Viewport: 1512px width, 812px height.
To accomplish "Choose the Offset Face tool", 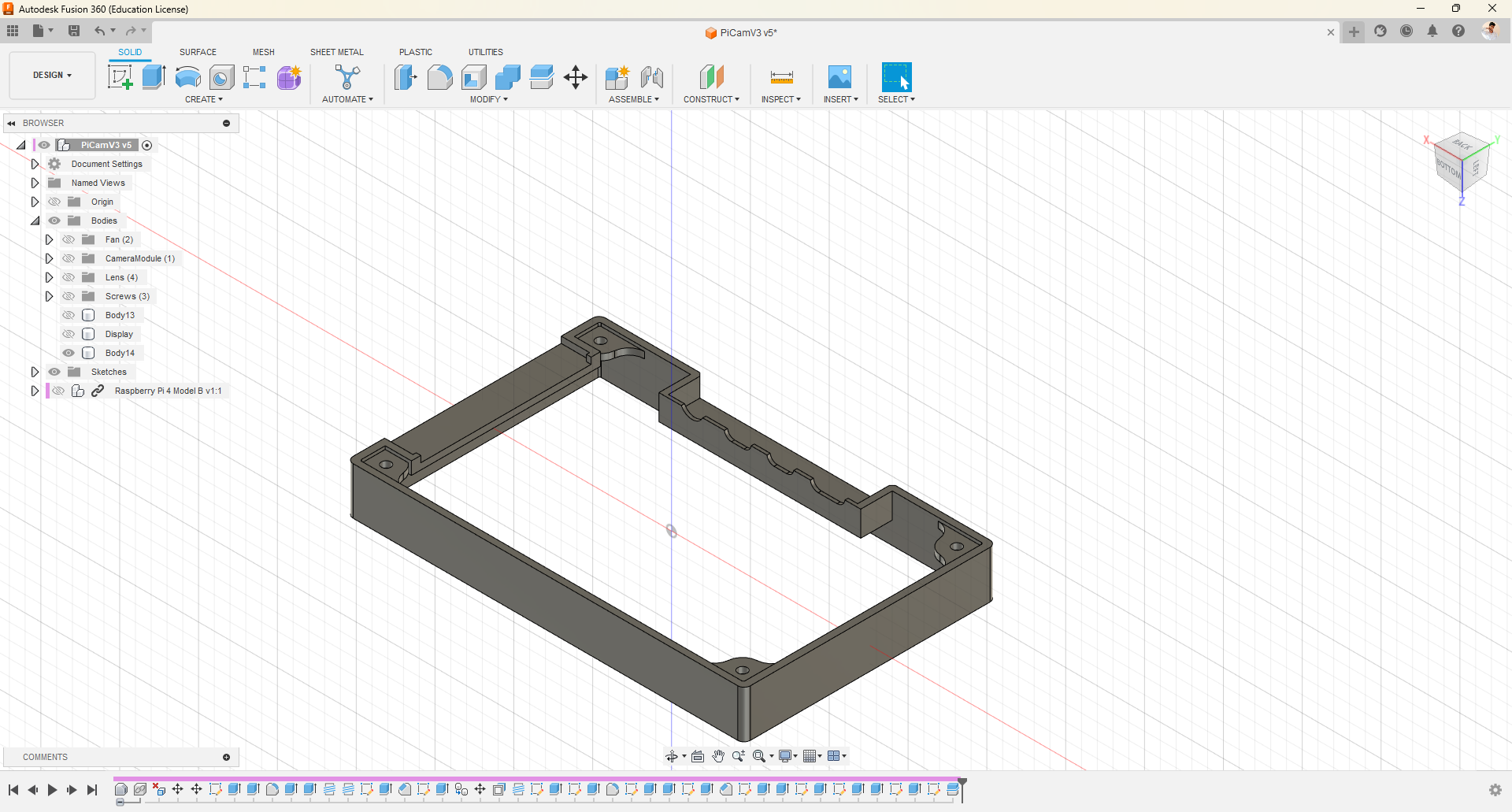I will [x=542, y=77].
